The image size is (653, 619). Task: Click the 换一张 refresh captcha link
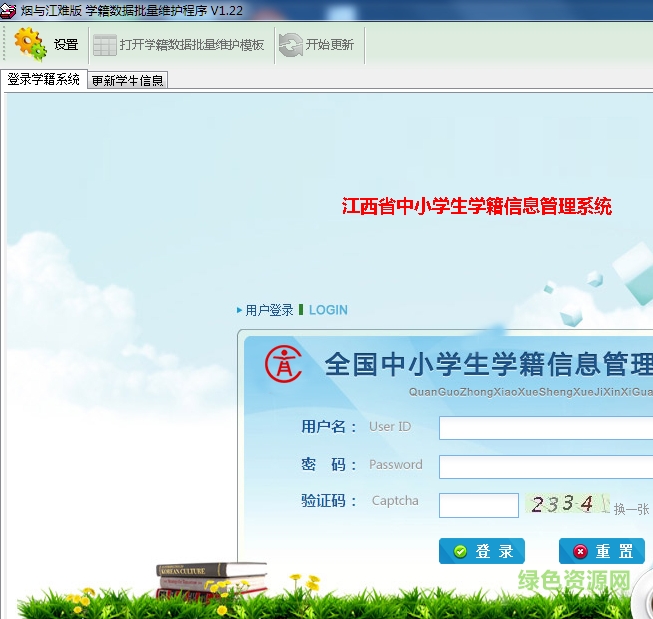coord(631,509)
